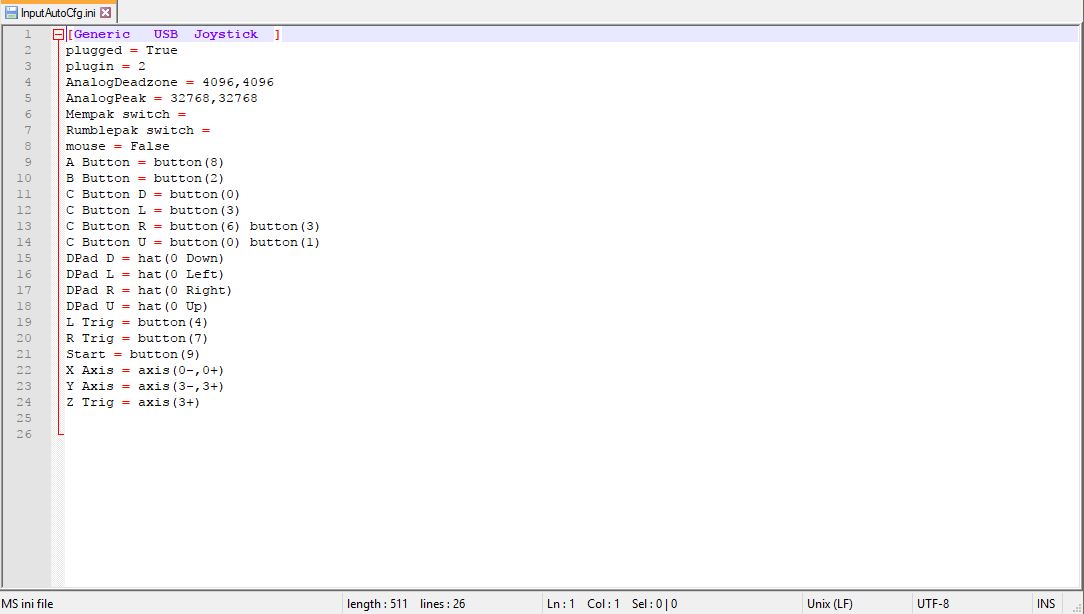Collapse the Generic USB Joystick section fold marker
This screenshot has height=614, width=1084.
pos(58,34)
